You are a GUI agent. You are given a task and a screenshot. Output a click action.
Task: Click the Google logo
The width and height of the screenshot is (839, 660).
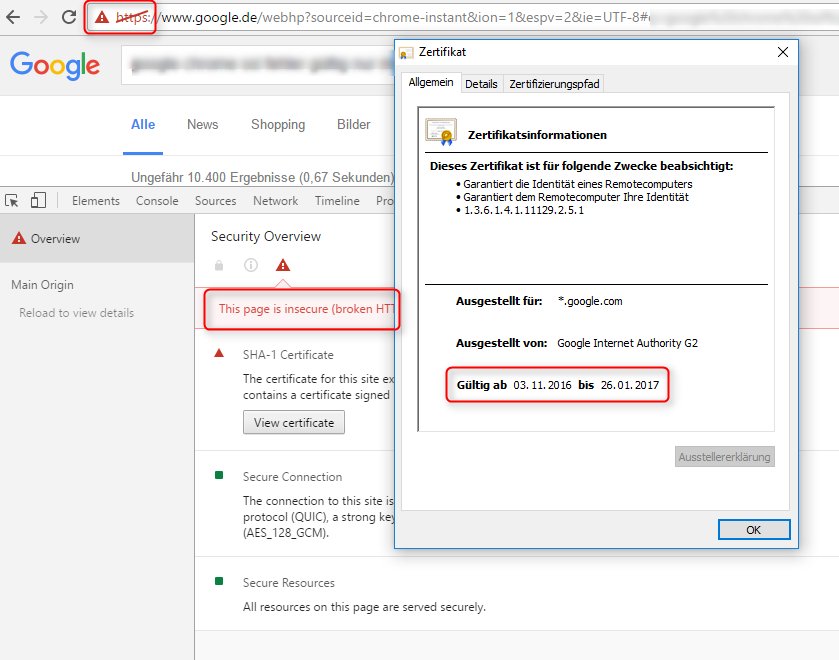point(55,65)
